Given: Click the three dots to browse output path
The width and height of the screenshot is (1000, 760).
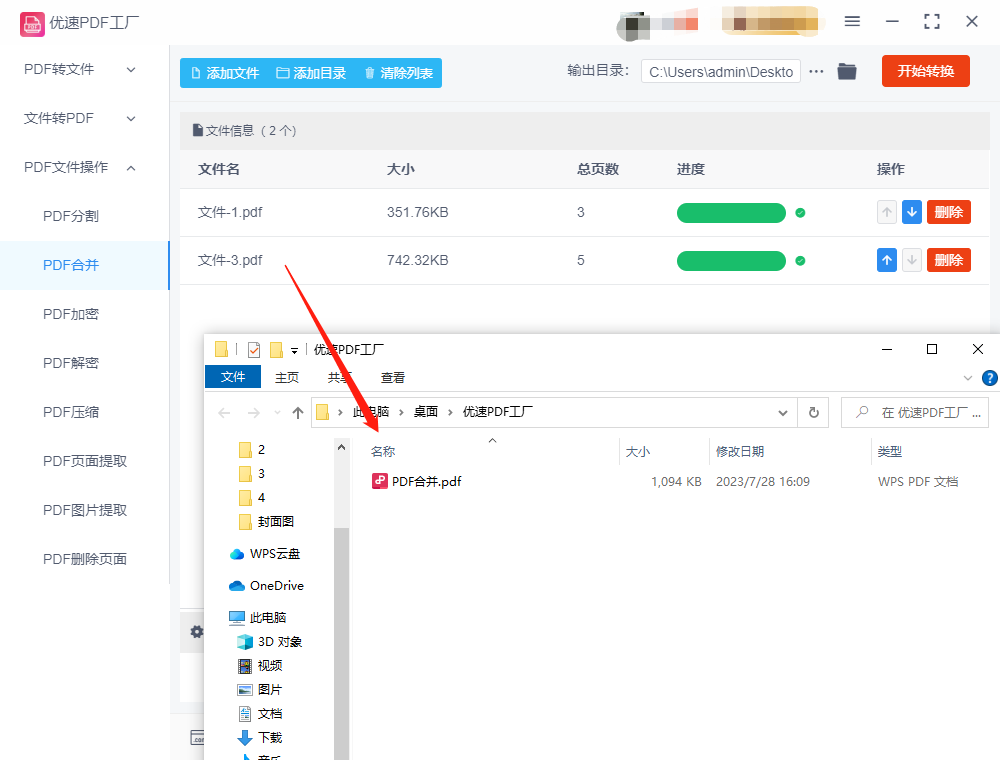Looking at the screenshot, I should 816,71.
